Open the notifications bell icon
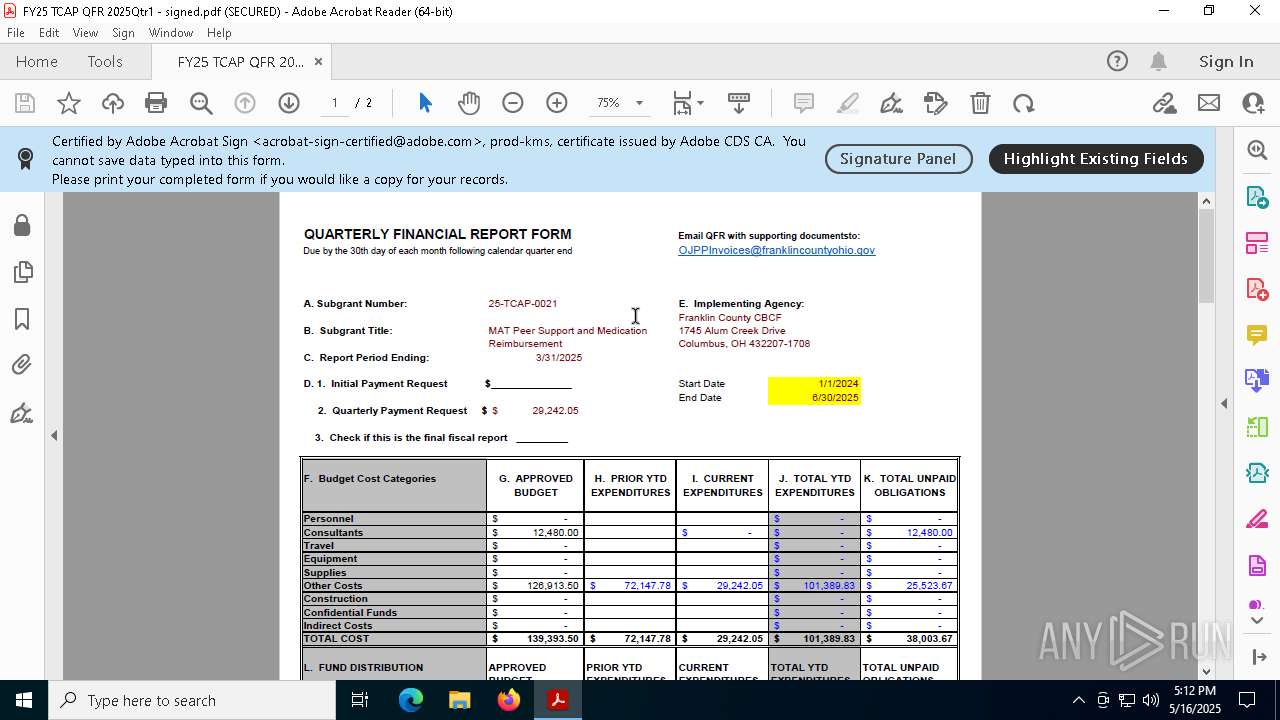 pos(1158,61)
